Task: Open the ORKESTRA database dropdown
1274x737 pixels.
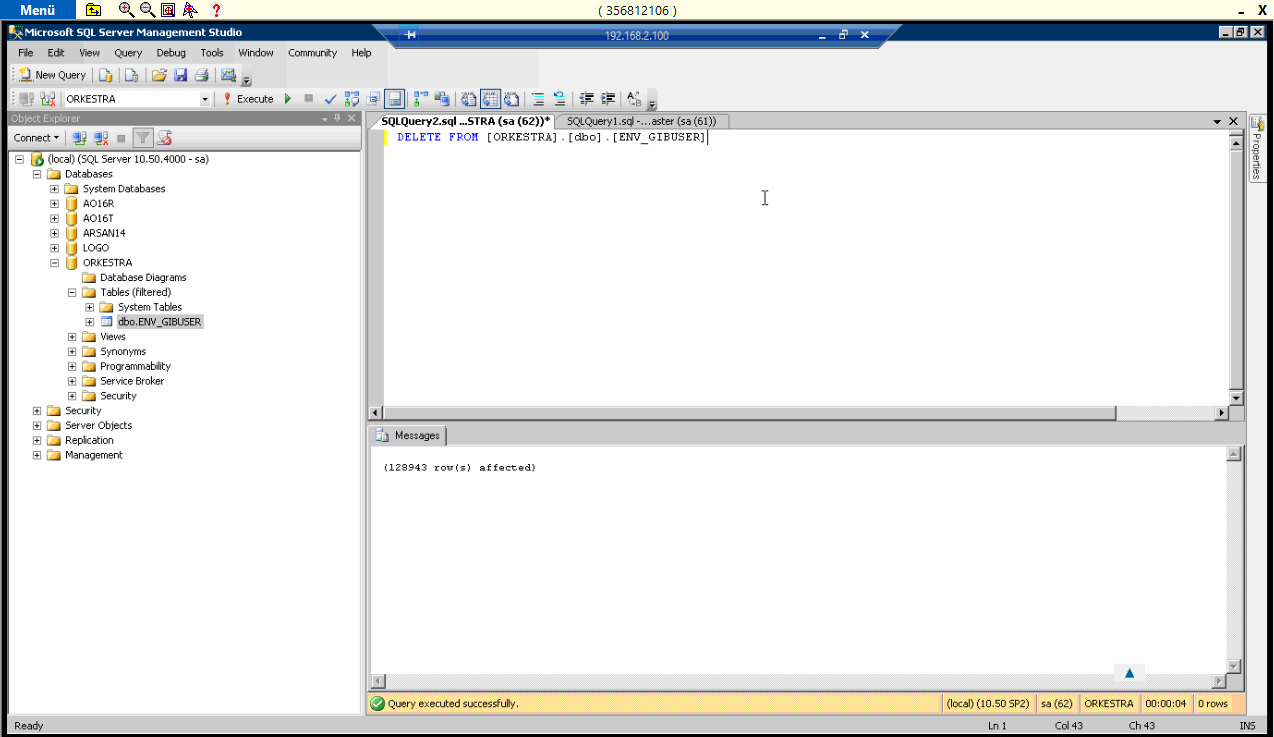Action: (205, 99)
